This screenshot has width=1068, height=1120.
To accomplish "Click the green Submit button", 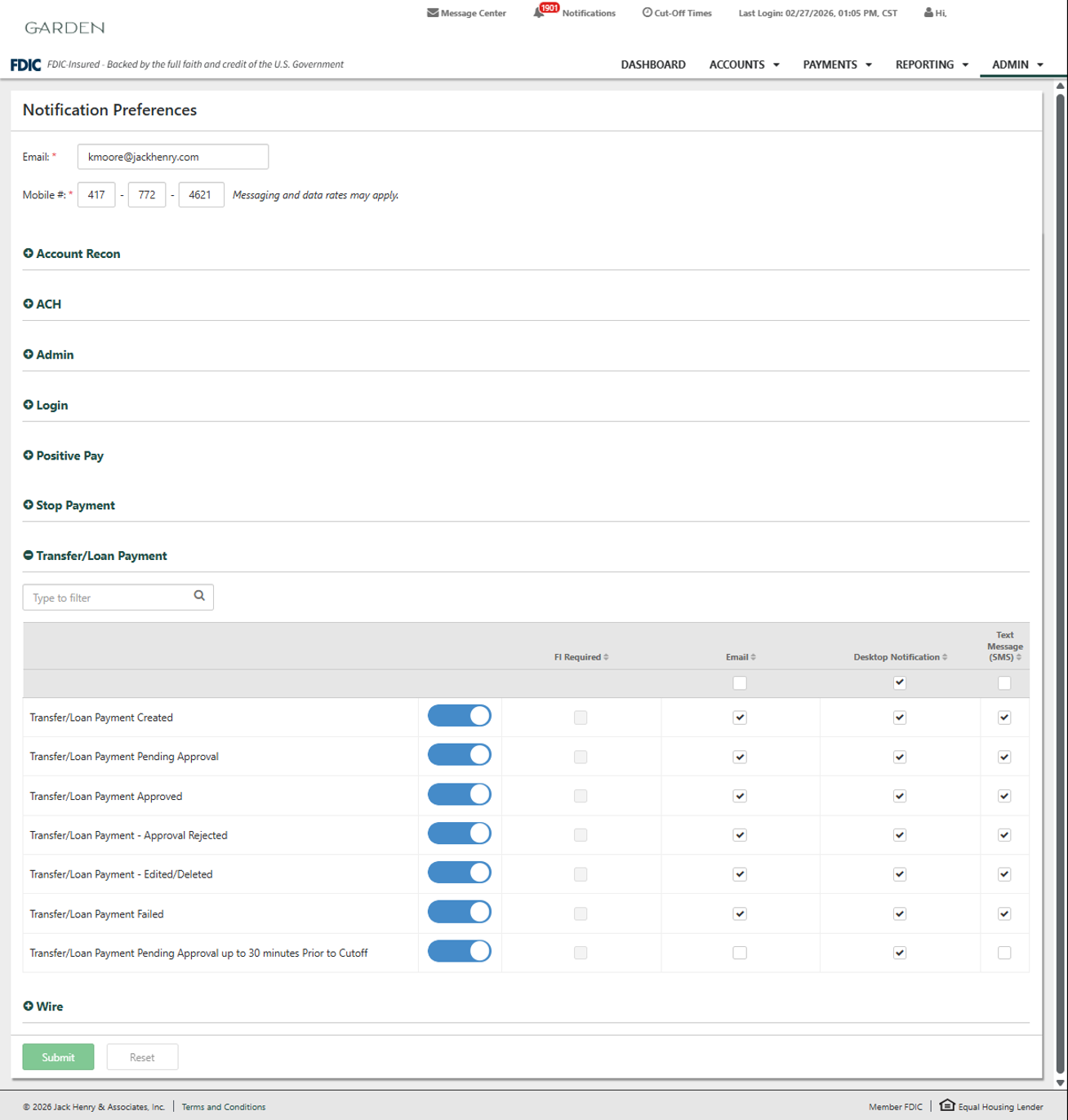I will click(x=58, y=1057).
